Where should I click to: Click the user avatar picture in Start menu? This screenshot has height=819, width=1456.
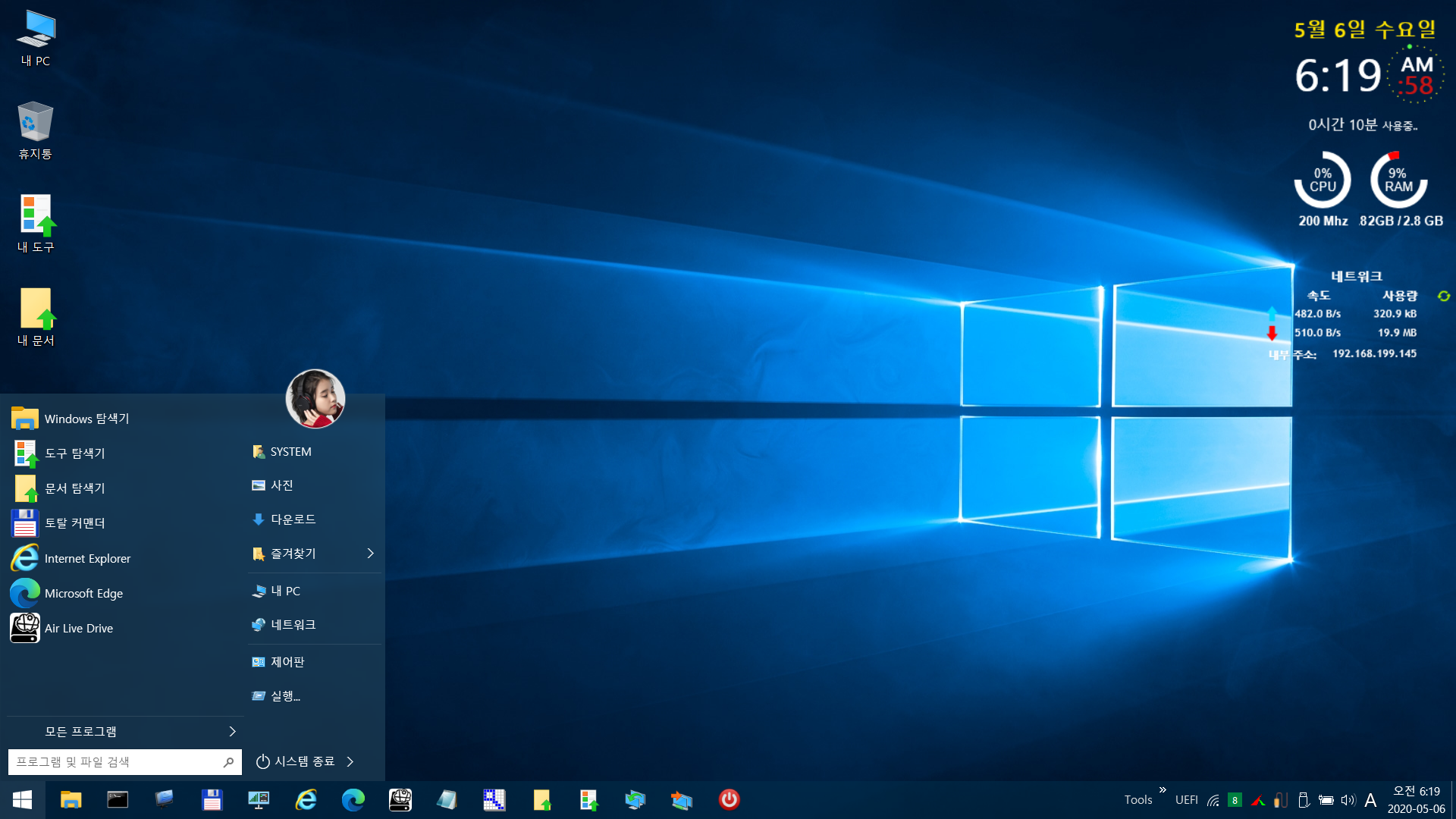point(315,399)
